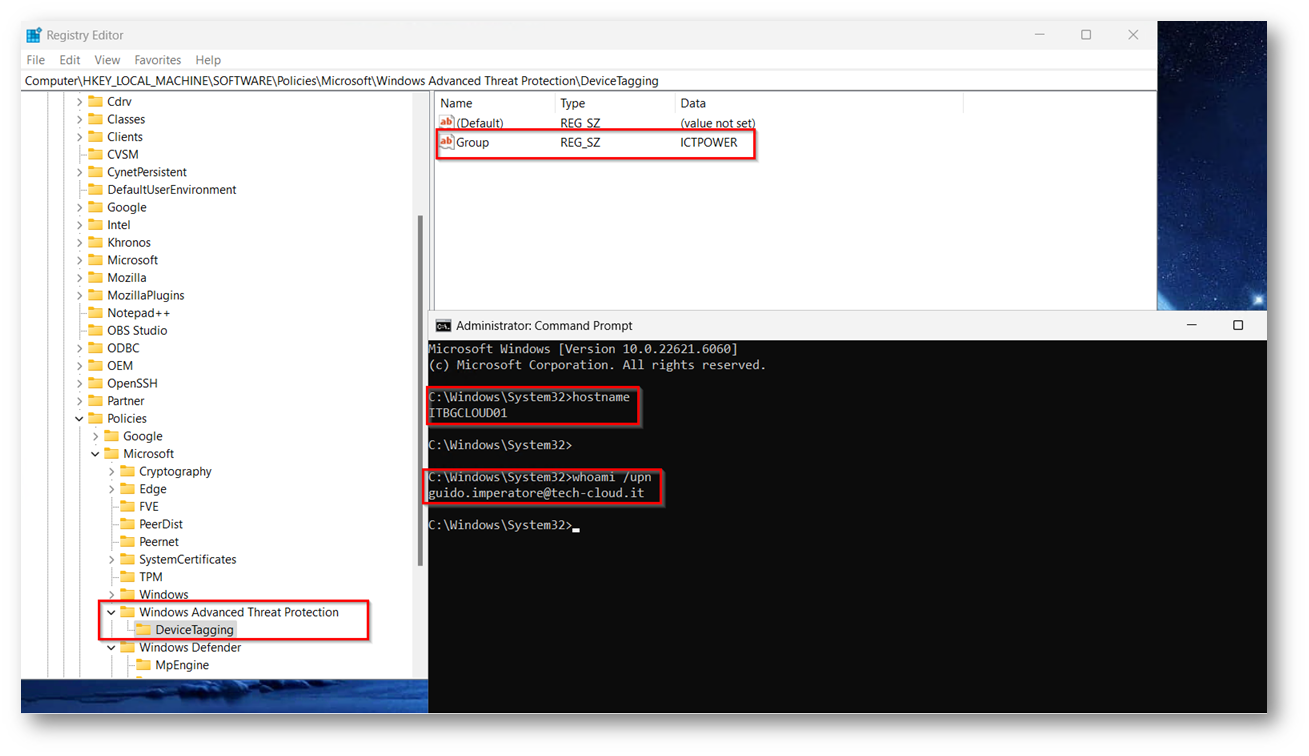Click the Intel key folder icon
Screen dimensions: 1309x756
96,225
